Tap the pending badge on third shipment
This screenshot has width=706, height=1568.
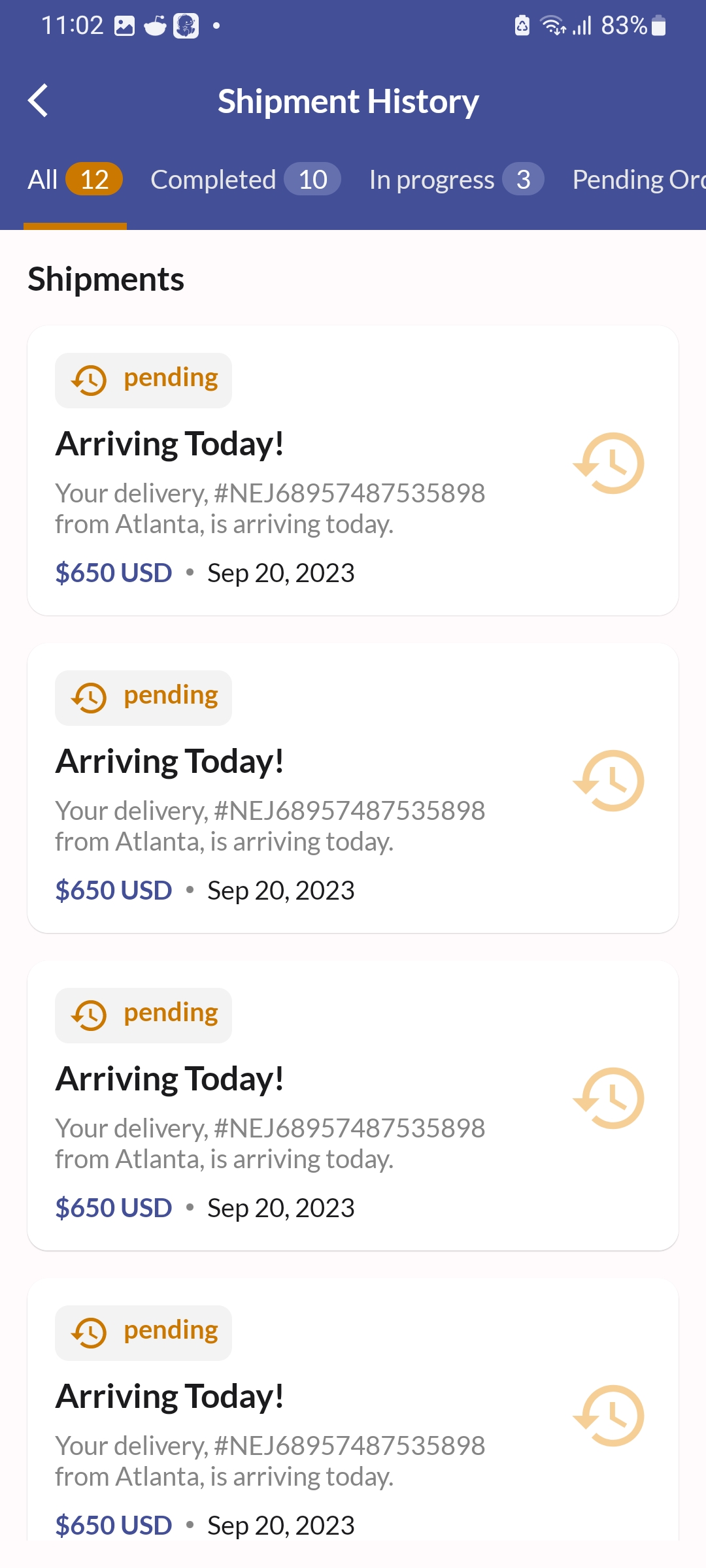point(143,1015)
